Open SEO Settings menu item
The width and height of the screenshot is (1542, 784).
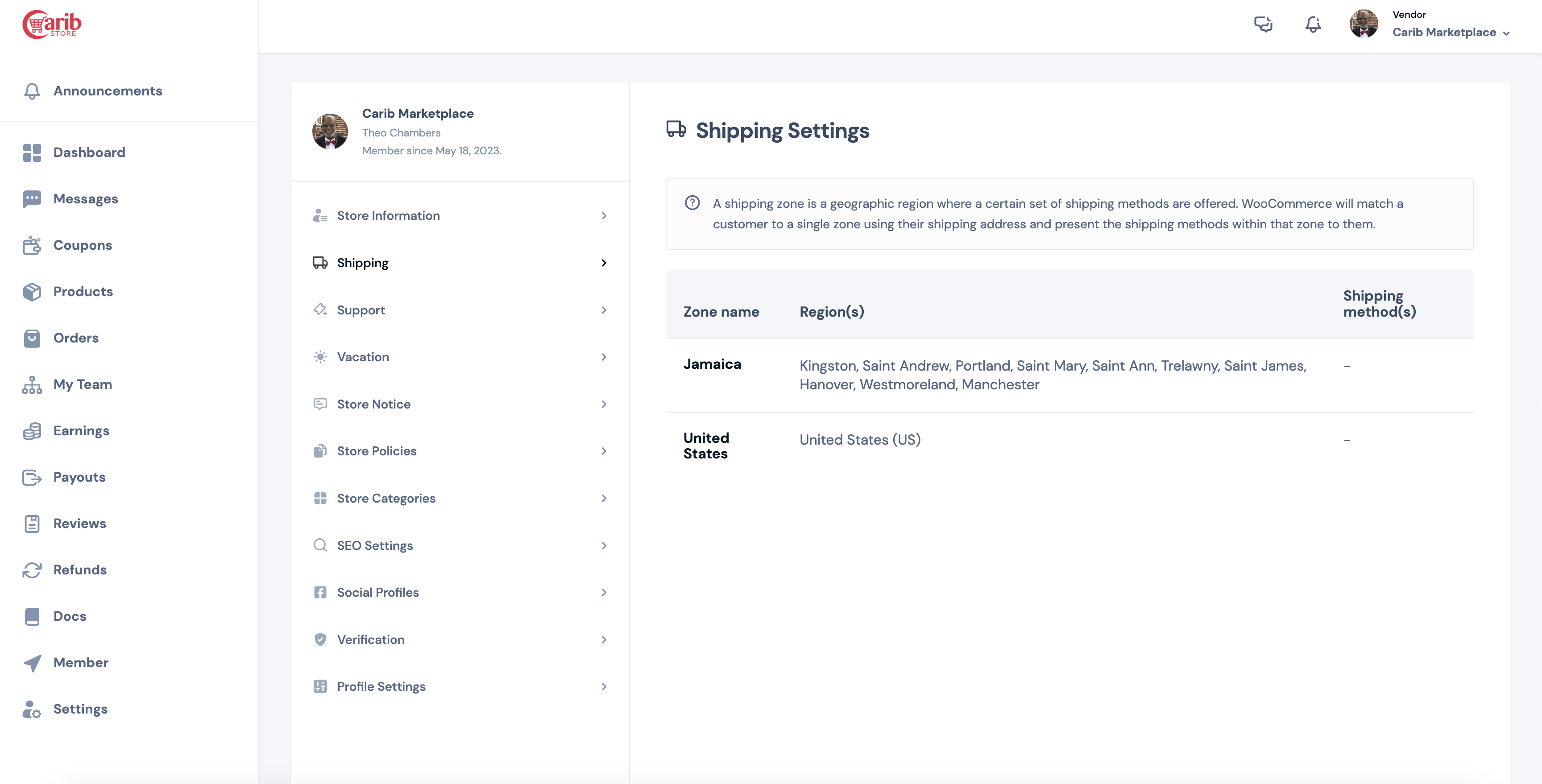460,545
